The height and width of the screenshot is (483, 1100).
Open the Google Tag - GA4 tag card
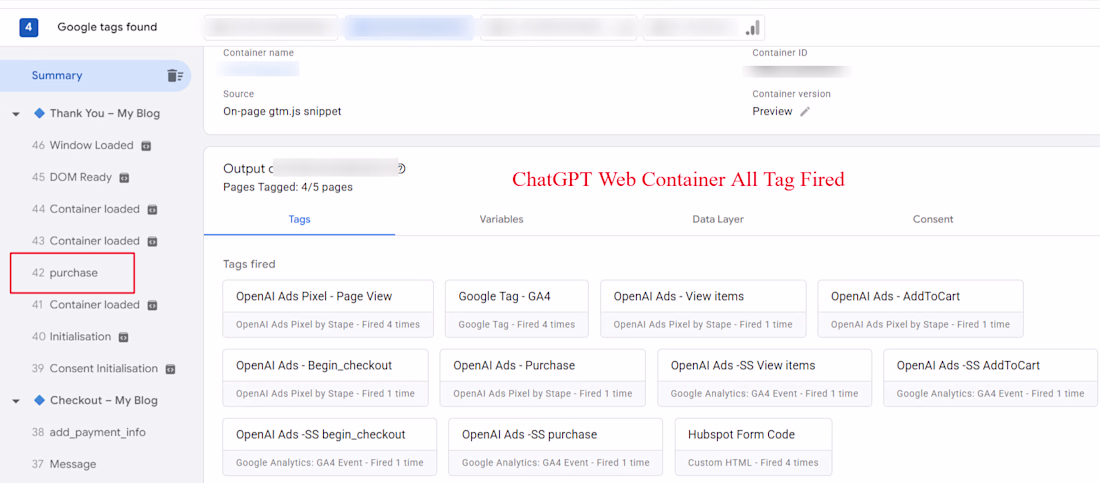[516, 309]
